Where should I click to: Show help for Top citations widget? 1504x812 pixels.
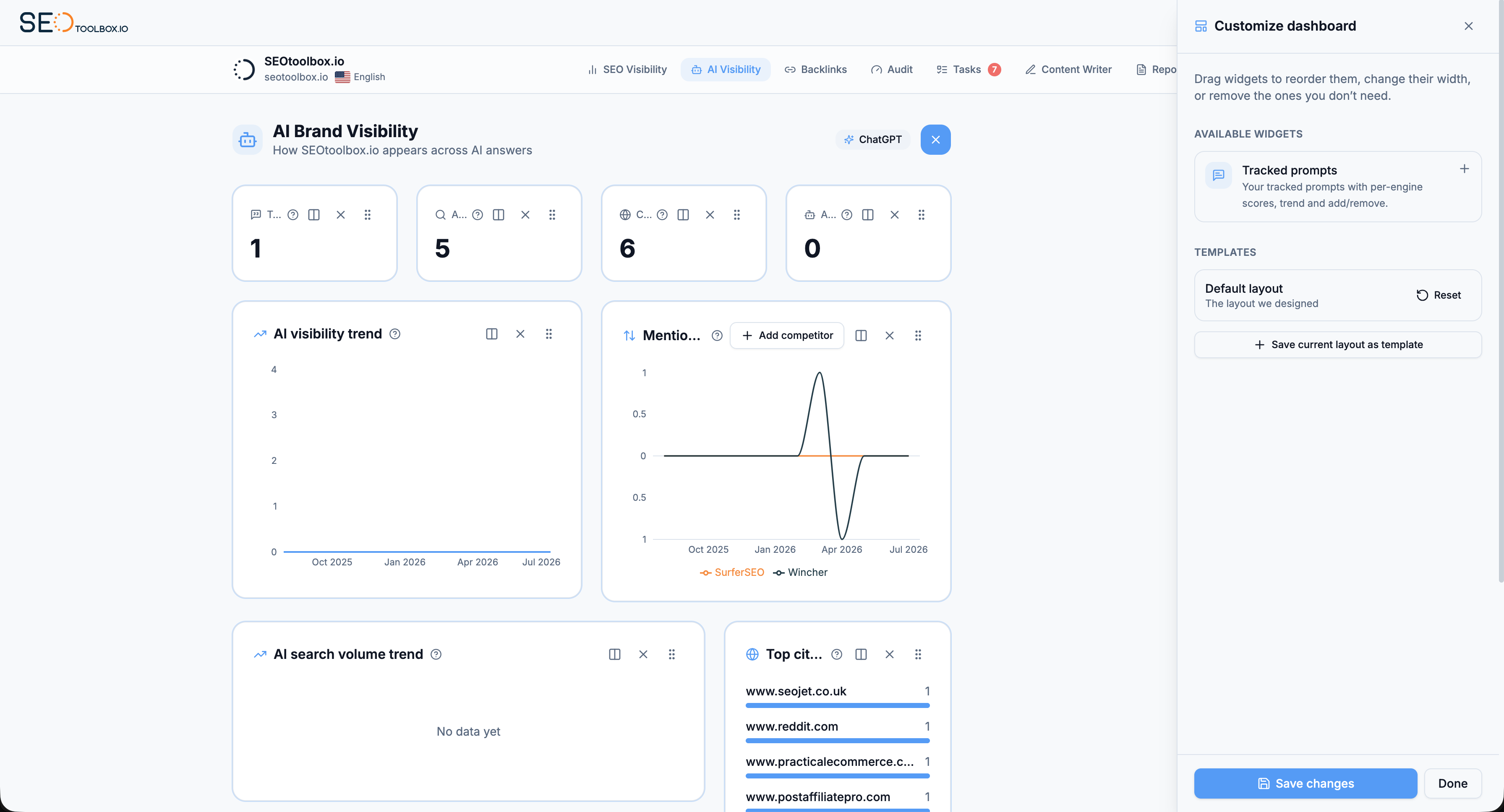[x=837, y=654]
